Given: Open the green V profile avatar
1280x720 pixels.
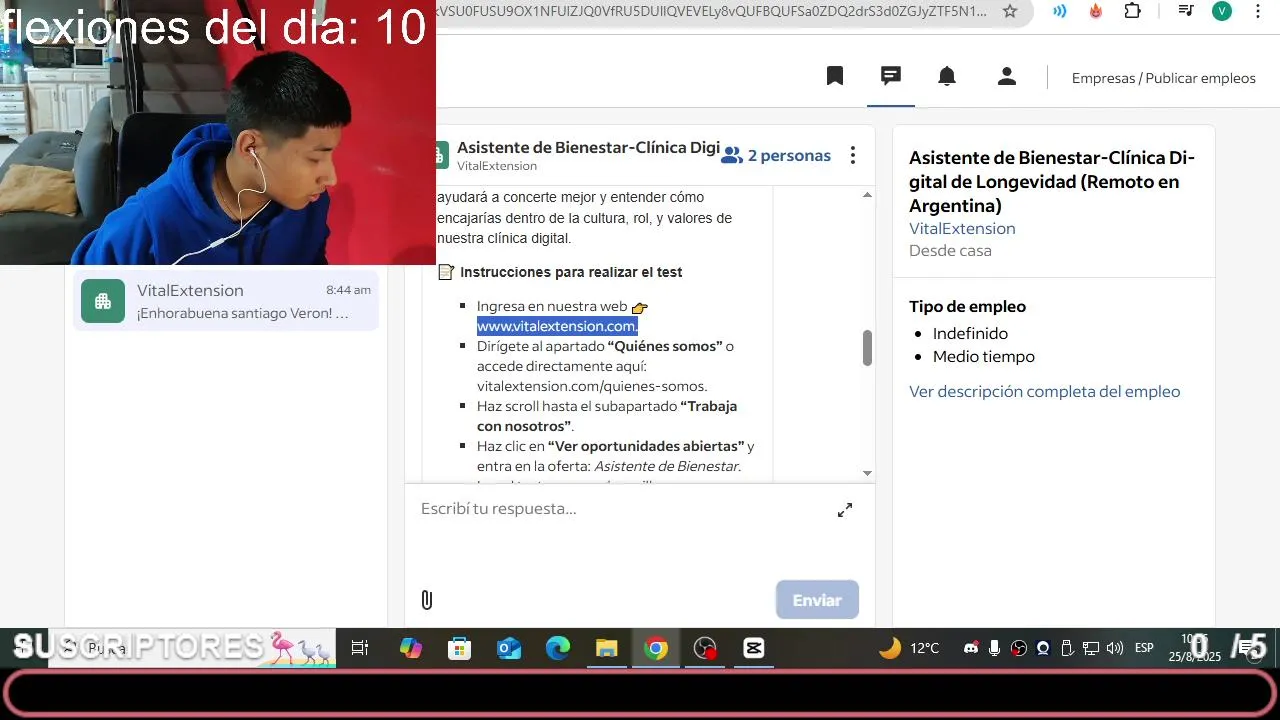Looking at the screenshot, I should coord(1222,11).
